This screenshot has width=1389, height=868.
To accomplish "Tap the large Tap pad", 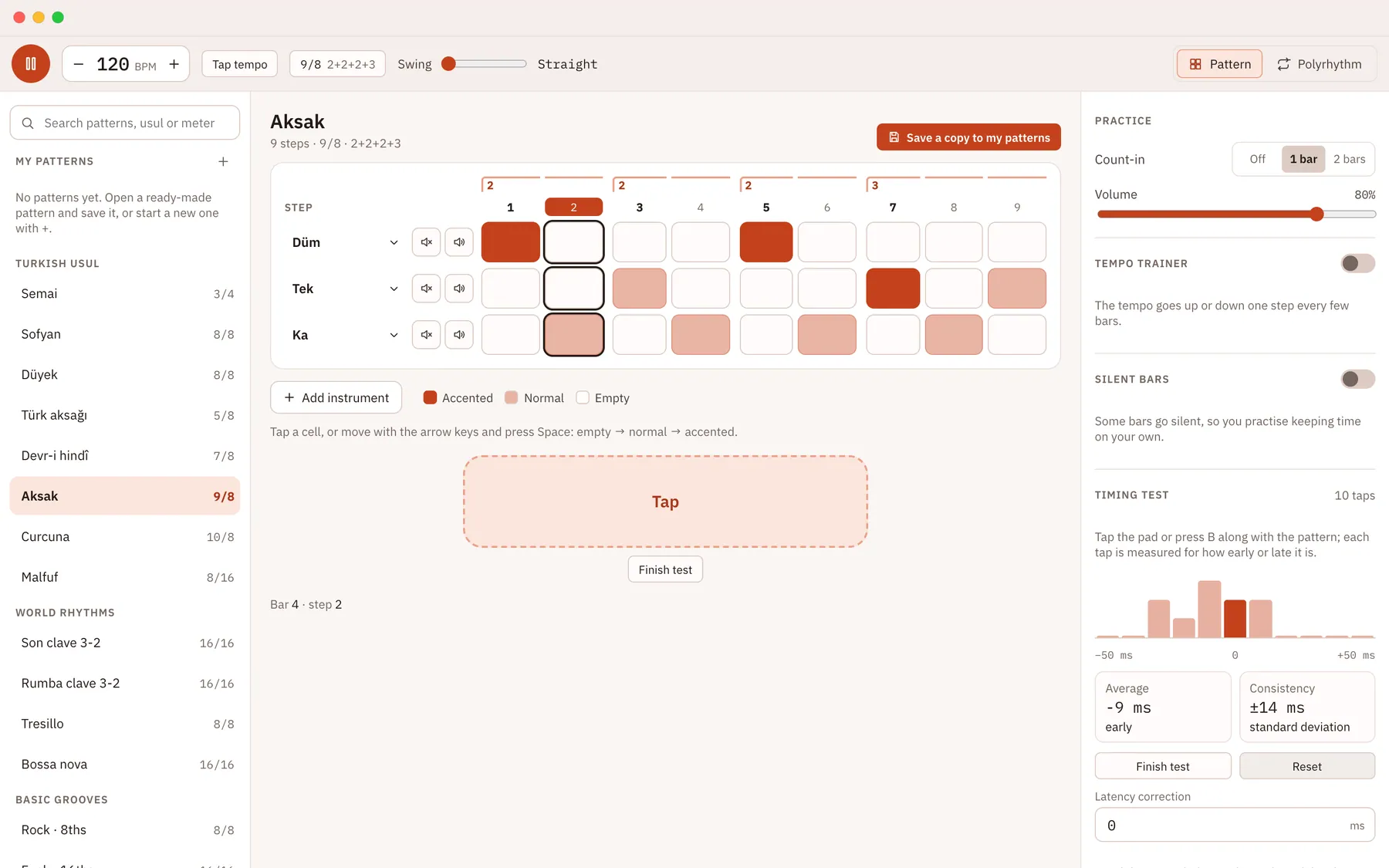I will tap(665, 502).
